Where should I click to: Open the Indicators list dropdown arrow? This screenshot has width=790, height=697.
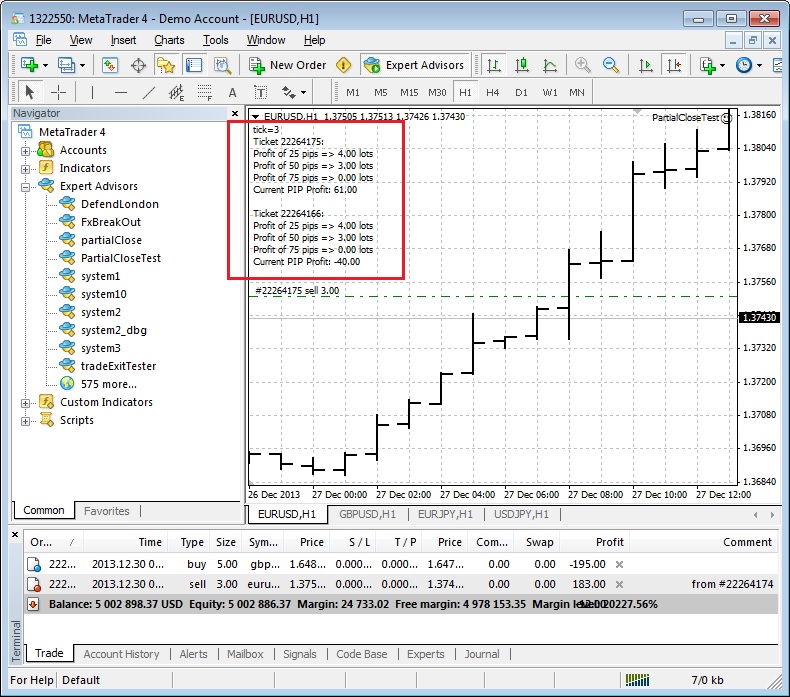point(722,66)
